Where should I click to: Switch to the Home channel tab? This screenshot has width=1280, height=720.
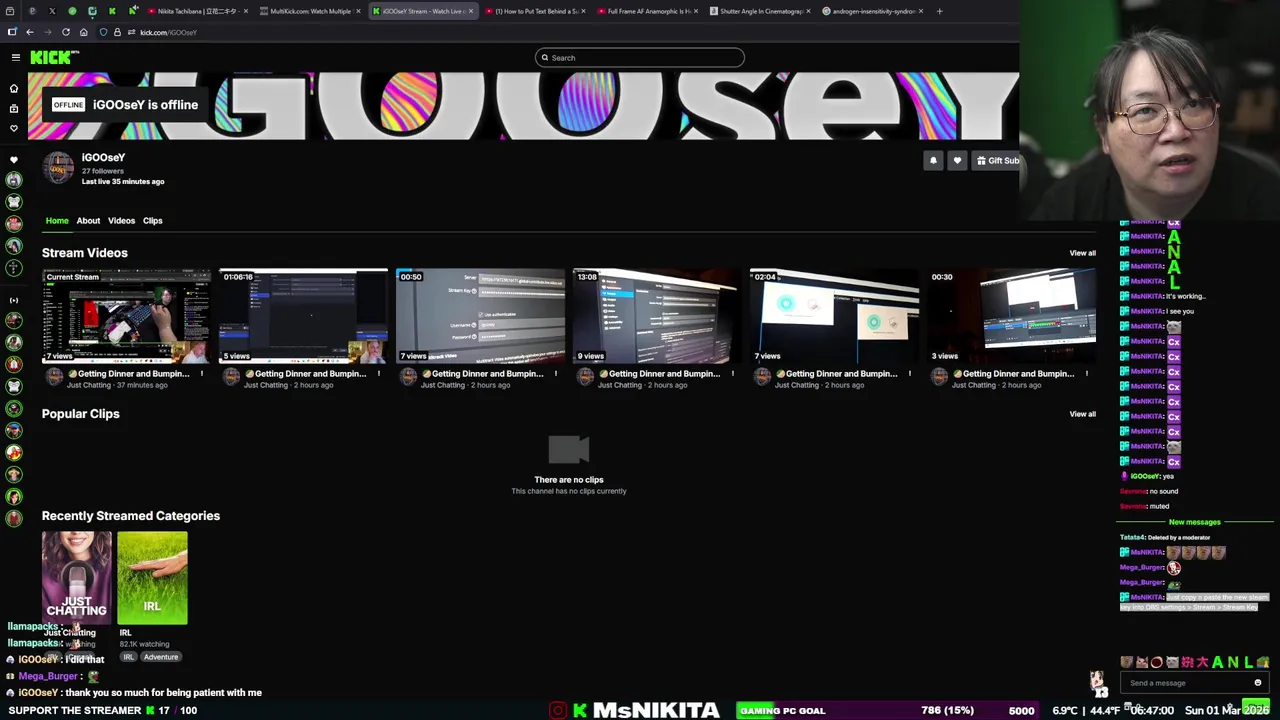tap(57, 220)
